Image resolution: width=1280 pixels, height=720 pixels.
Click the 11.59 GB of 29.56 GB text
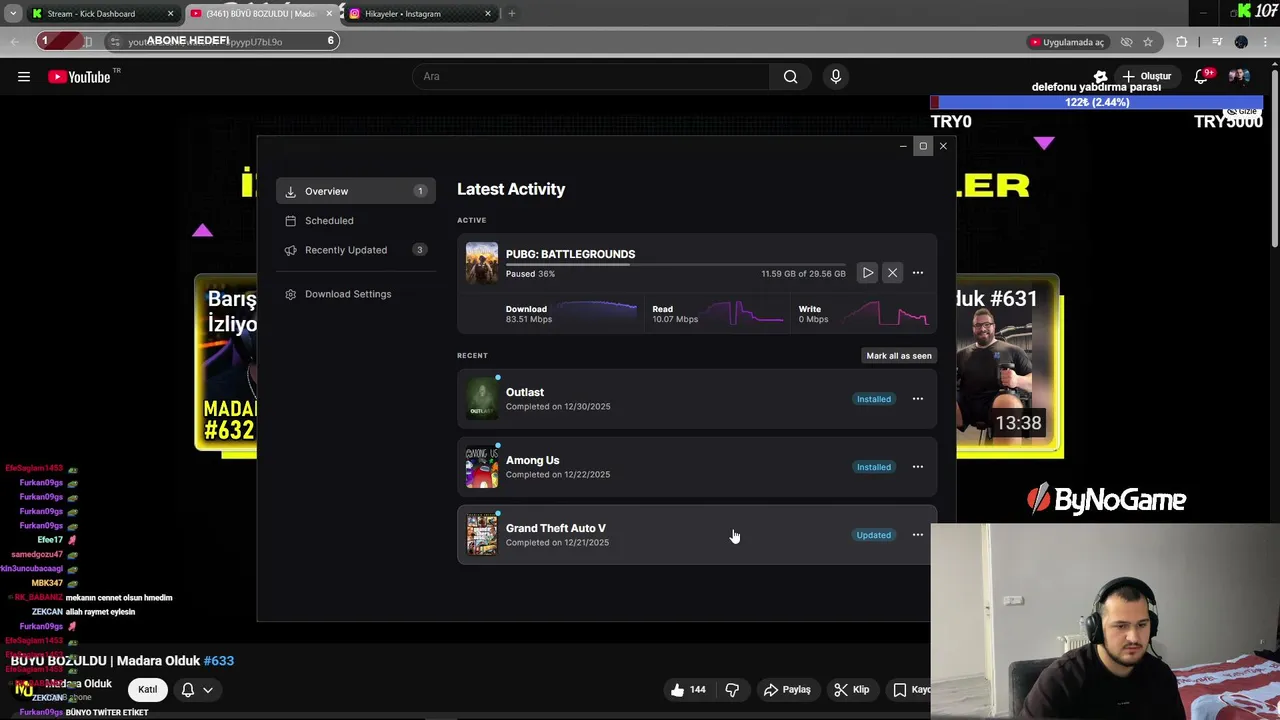pos(803,274)
